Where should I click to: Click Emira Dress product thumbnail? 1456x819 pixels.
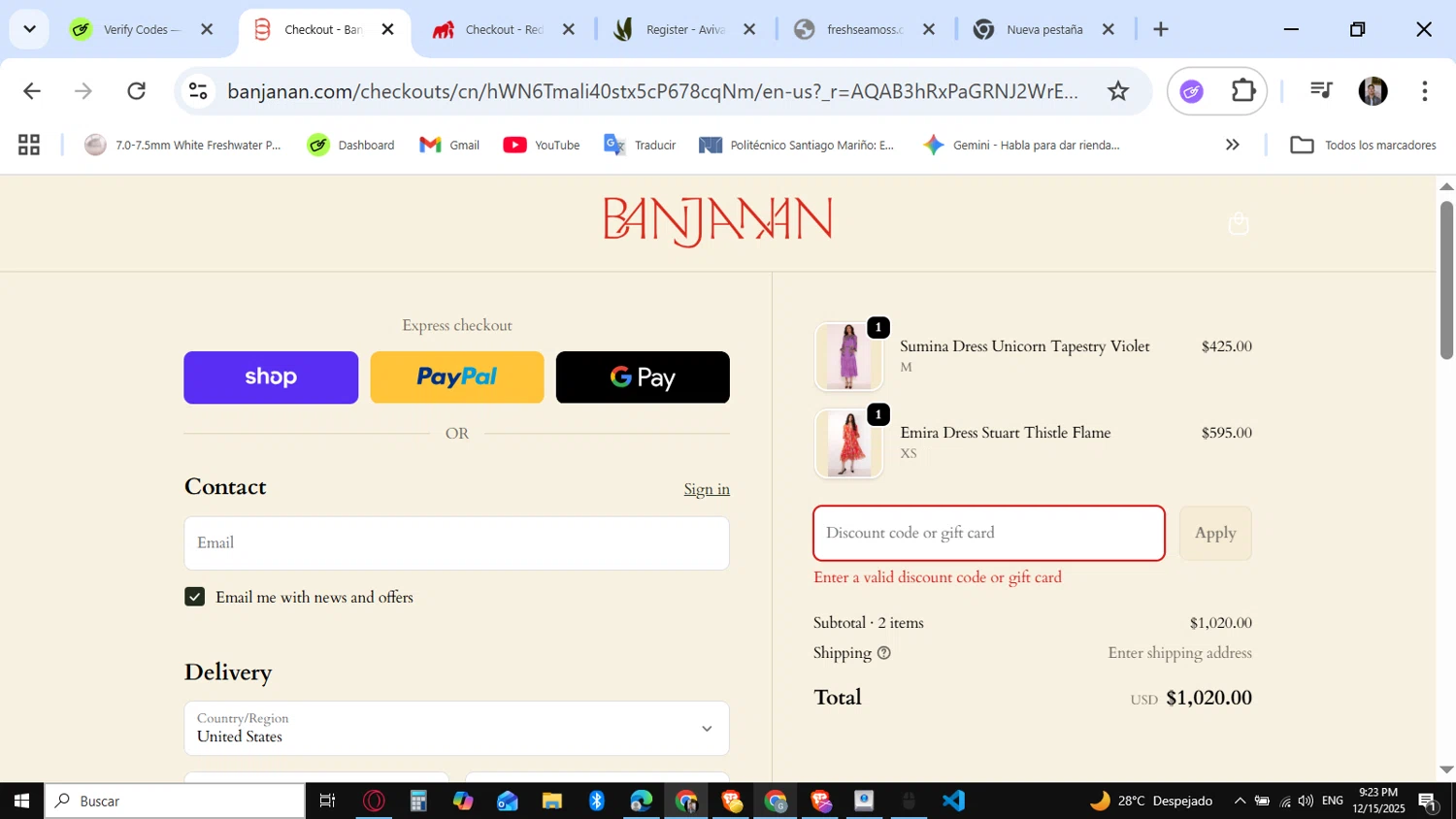tap(849, 443)
